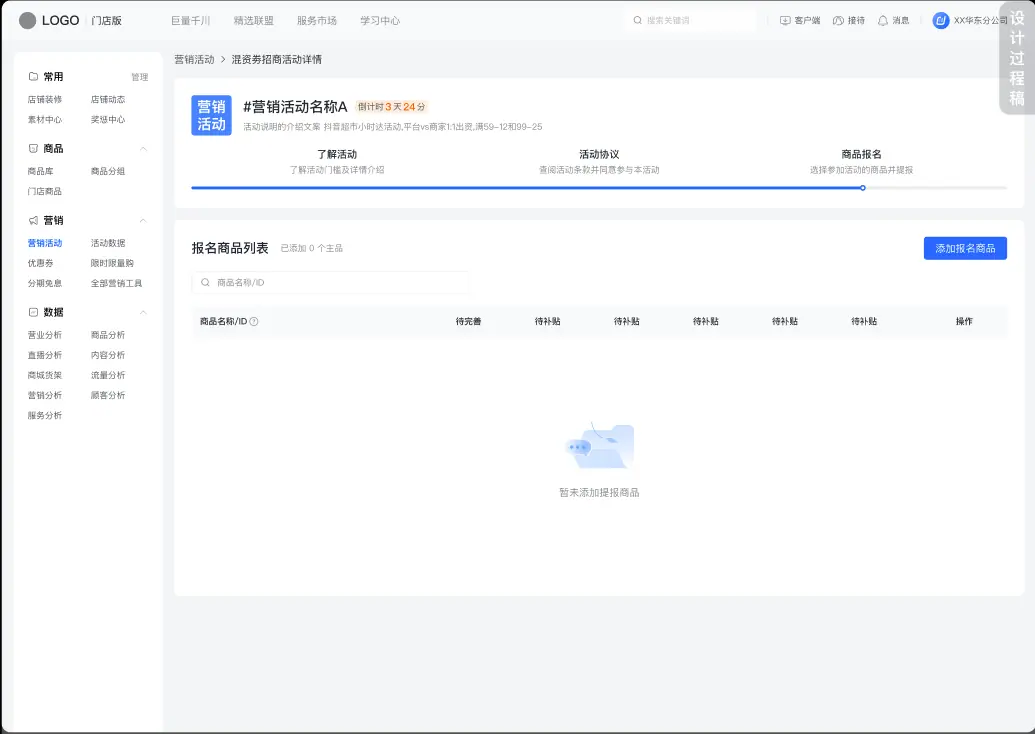Open 服务分析 in sidebar
Viewport: 1035px width, 734px height.
(45, 415)
